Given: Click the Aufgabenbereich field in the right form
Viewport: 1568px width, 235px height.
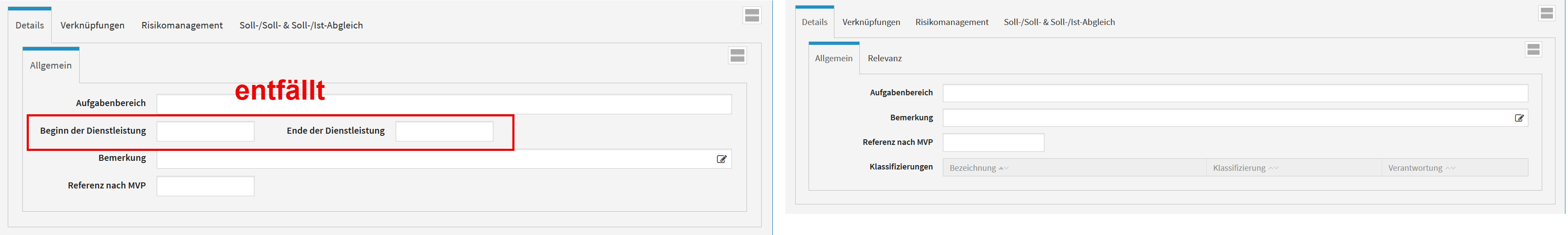Looking at the screenshot, I should (x=1234, y=94).
